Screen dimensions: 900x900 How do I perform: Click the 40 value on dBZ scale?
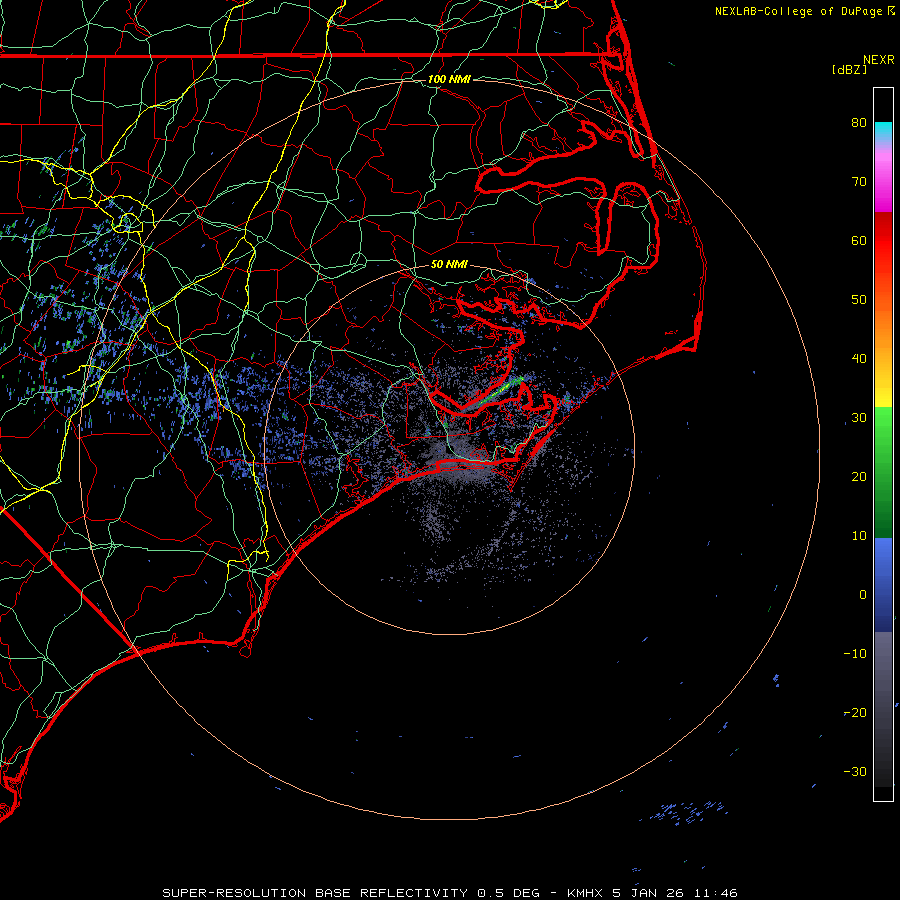point(859,359)
